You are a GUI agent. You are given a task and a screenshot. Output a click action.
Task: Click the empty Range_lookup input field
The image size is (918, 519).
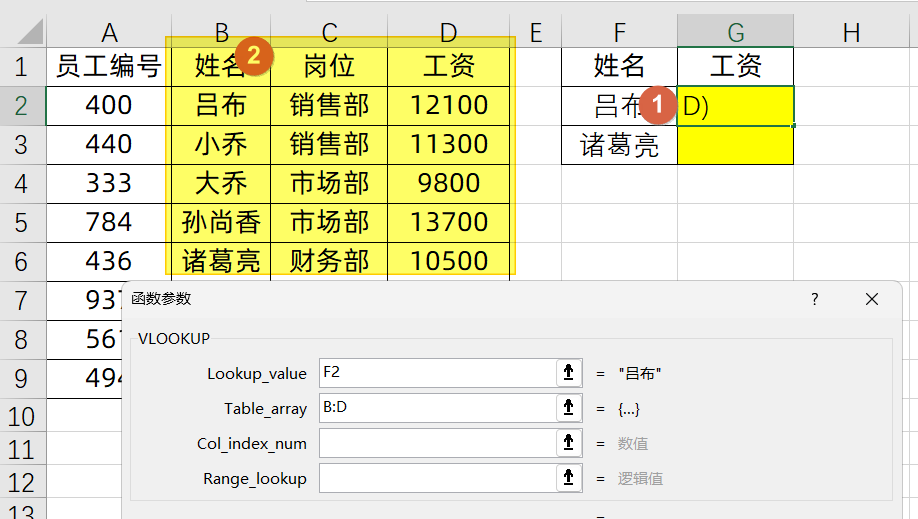pos(437,478)
